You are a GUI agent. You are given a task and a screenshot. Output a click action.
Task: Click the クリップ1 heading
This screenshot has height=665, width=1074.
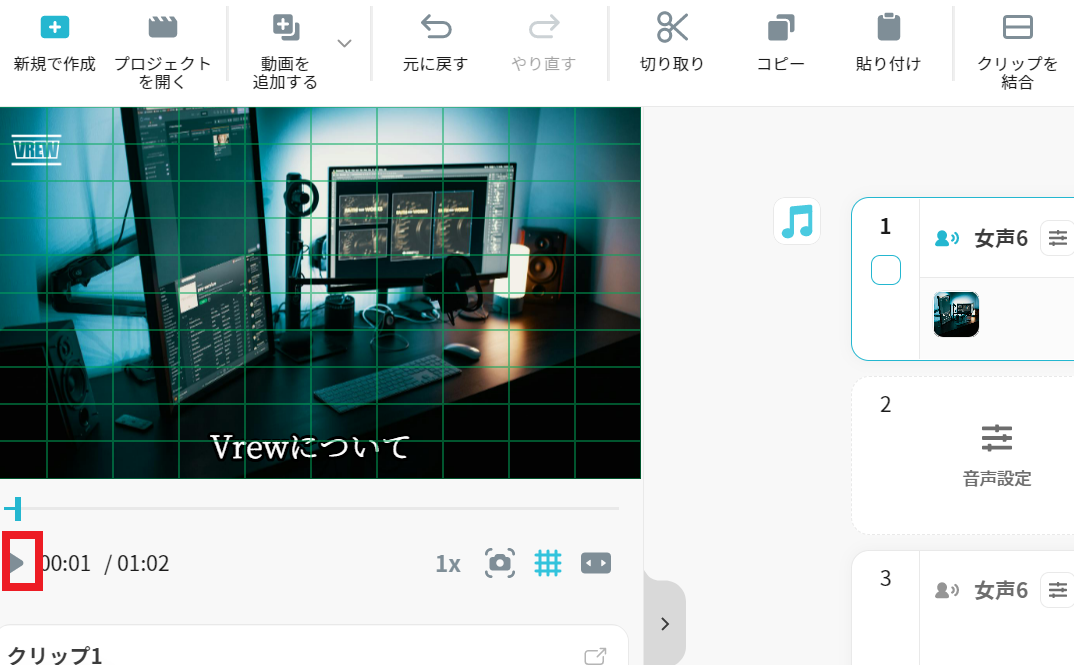[x=54, y=655]
